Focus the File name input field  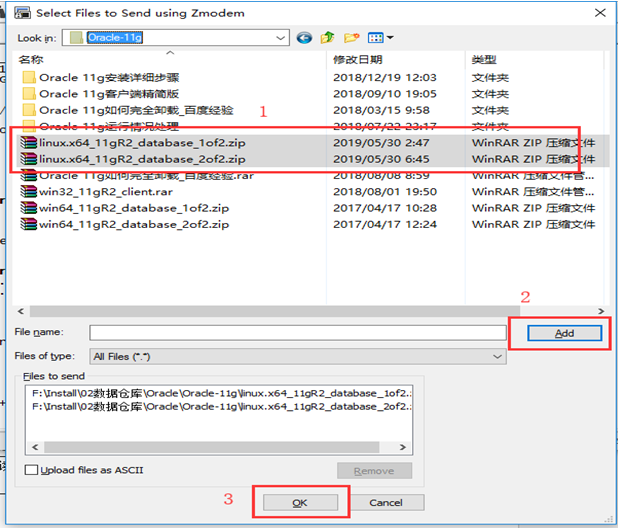[x=298, y=333]
